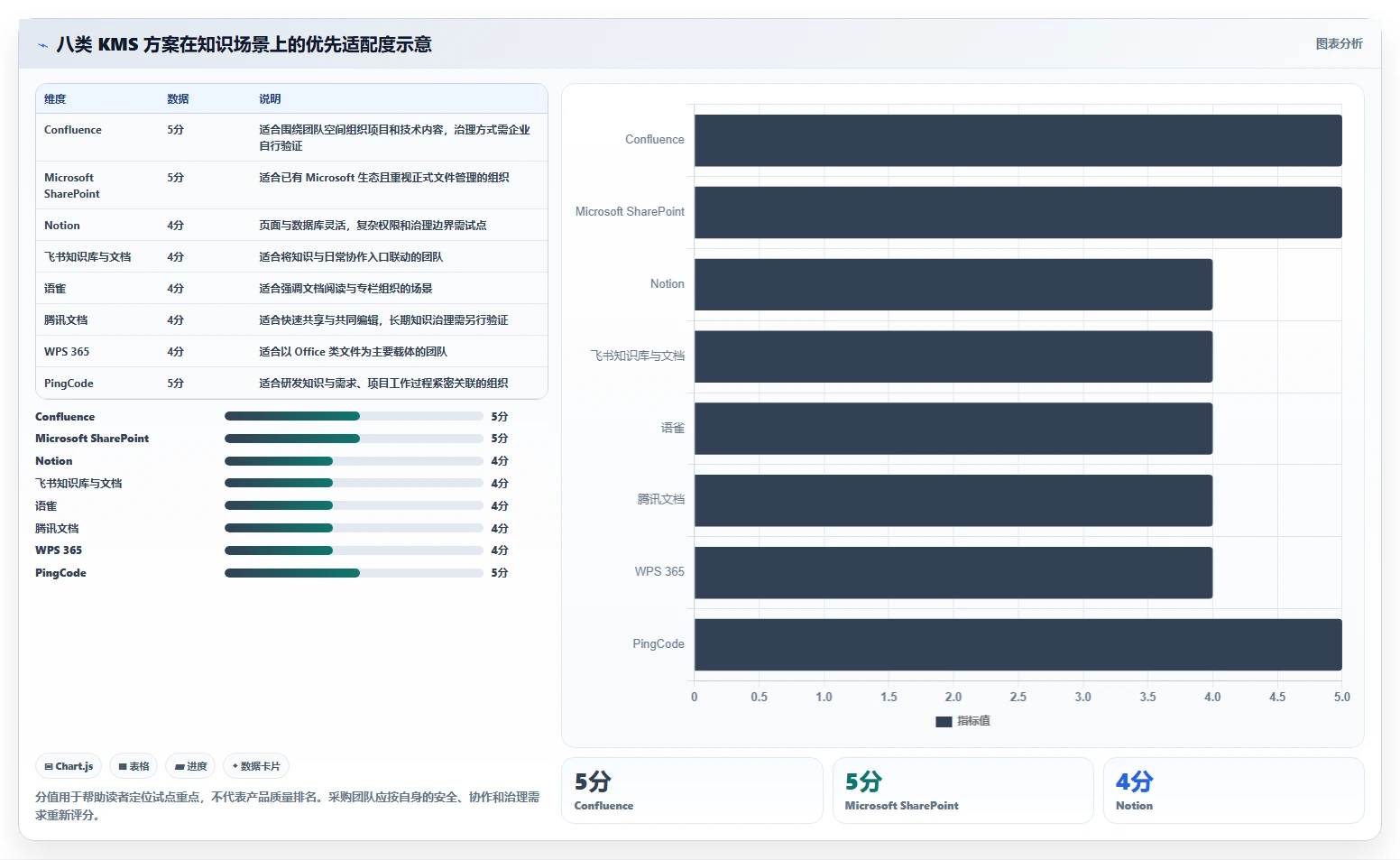Click the PingCode y-axis label in chart

click(659, 644)
